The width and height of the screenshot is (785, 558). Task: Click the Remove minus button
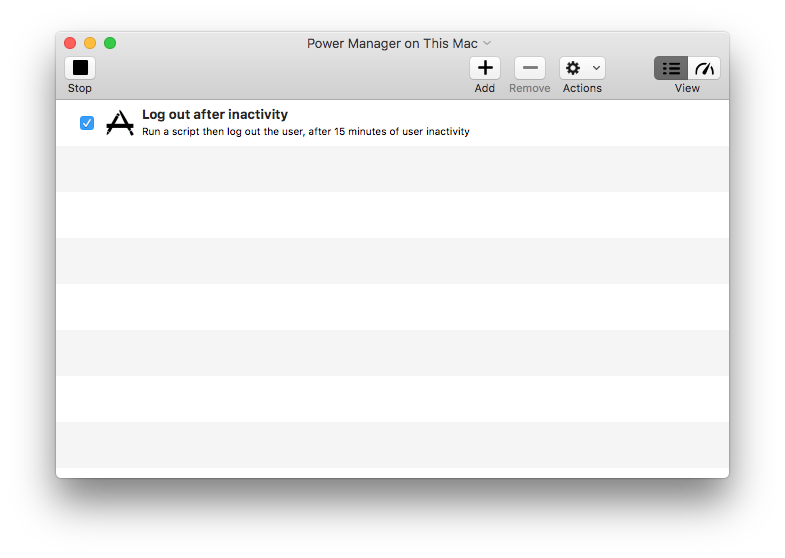(530, 68)
